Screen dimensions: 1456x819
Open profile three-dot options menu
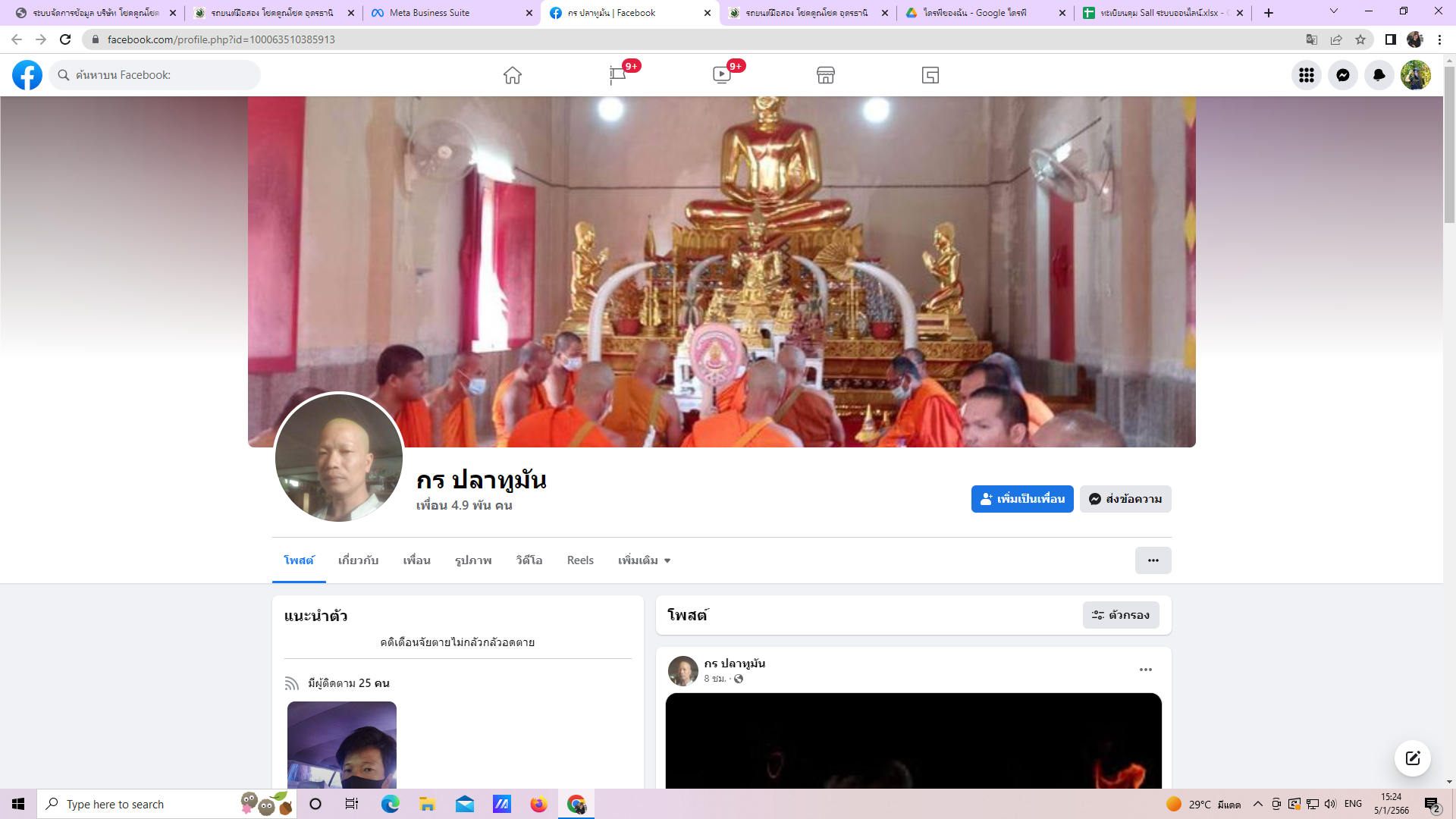coord(1153,560)
